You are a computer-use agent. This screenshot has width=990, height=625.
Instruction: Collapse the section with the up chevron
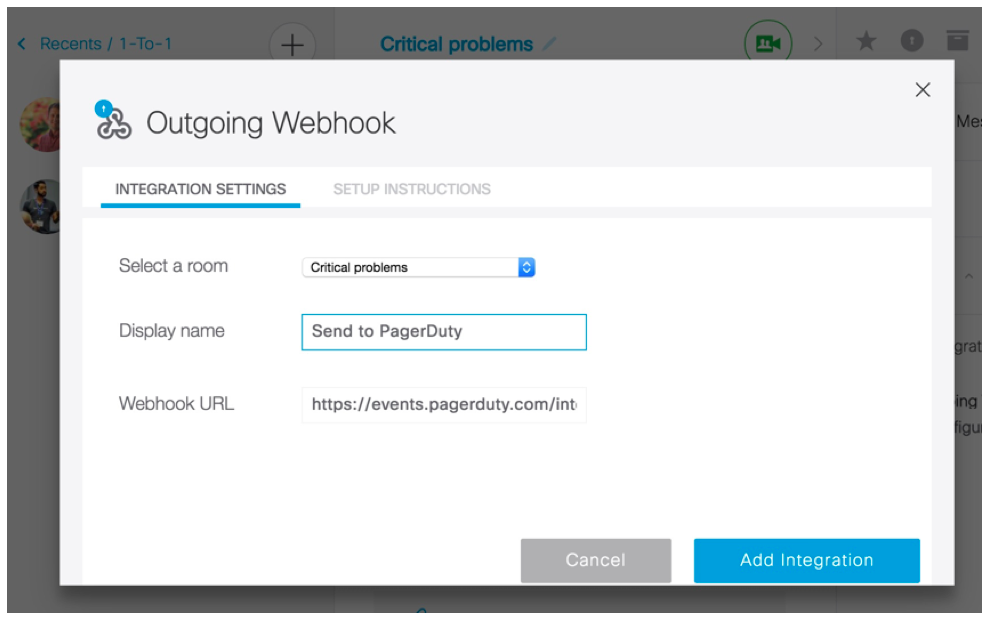(968, 277)
